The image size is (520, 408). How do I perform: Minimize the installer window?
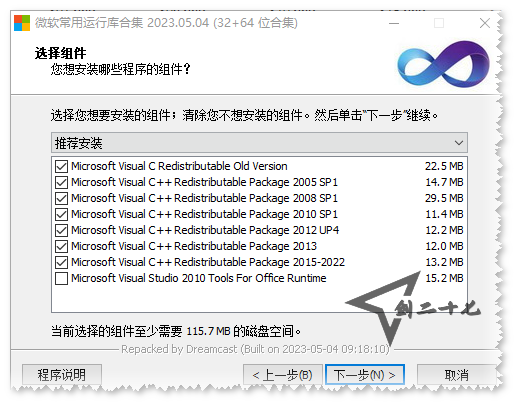394,23
